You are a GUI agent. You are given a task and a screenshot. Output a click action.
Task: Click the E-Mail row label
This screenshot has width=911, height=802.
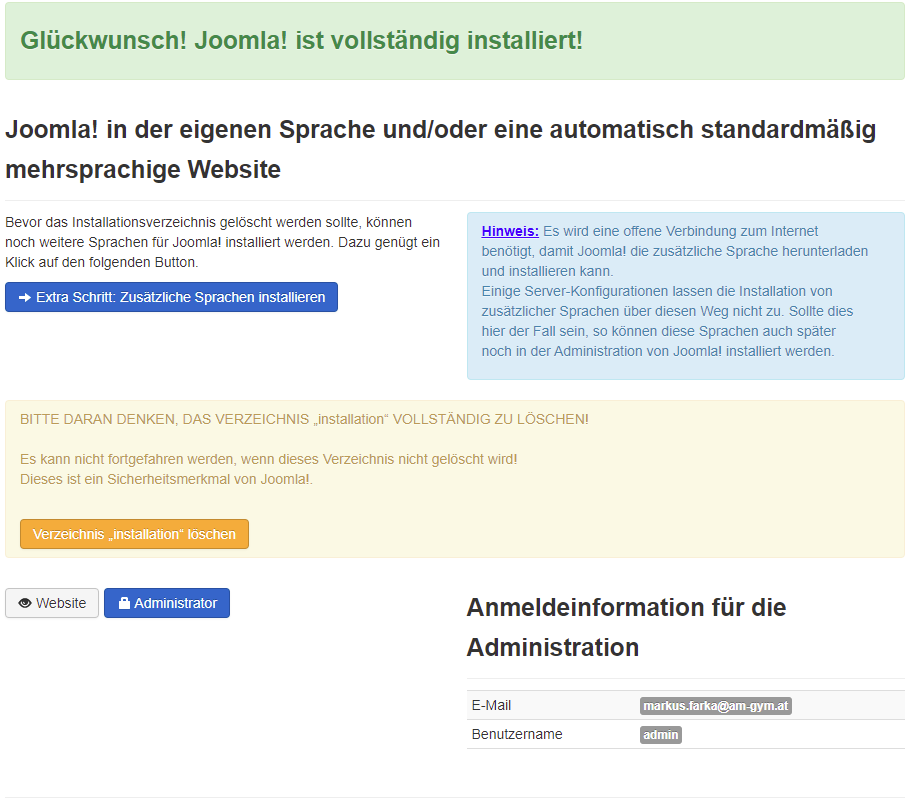492,706
